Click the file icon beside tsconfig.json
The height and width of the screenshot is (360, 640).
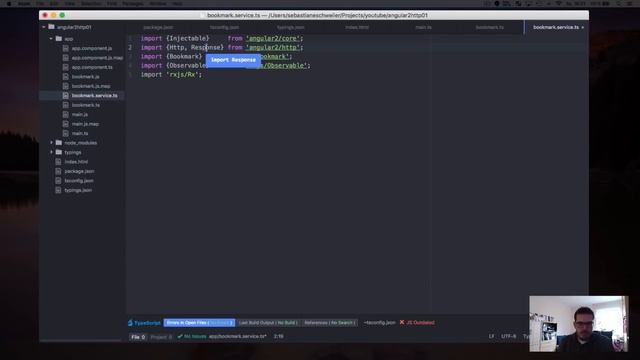58,180
